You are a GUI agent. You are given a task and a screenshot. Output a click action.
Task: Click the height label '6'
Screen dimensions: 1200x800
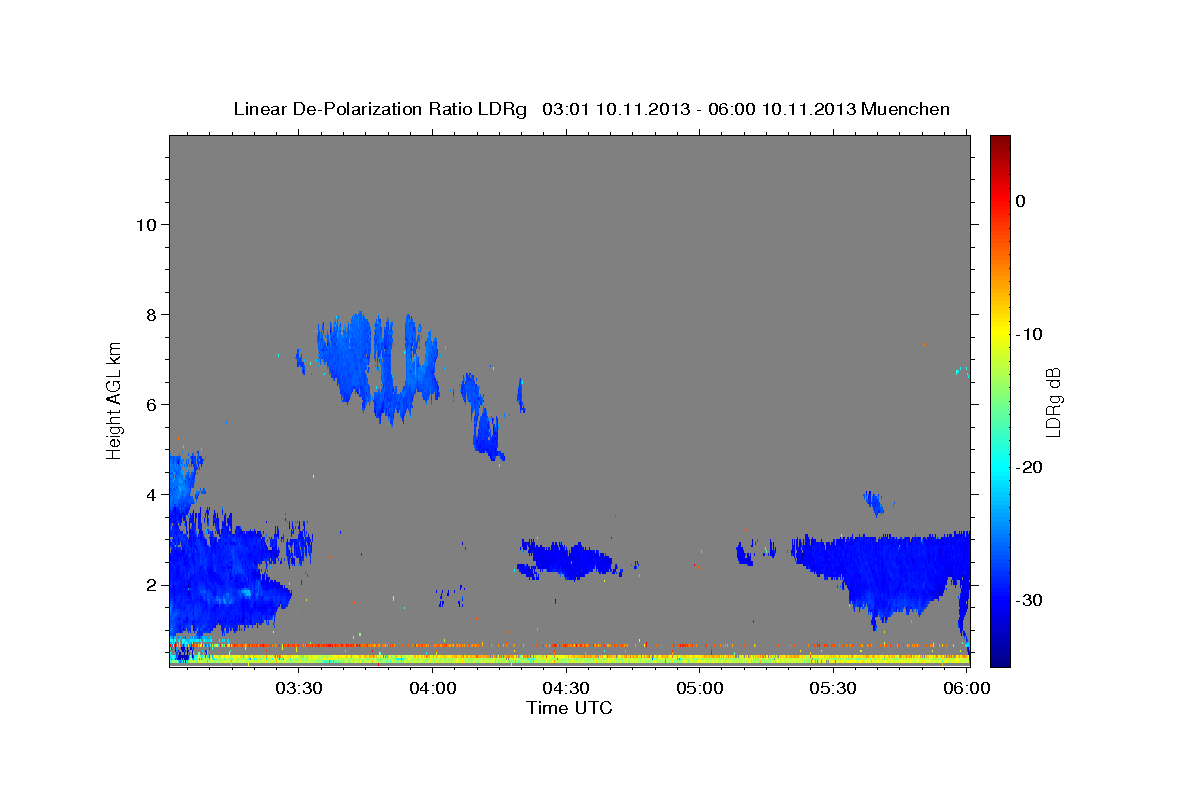click(150, 404)
